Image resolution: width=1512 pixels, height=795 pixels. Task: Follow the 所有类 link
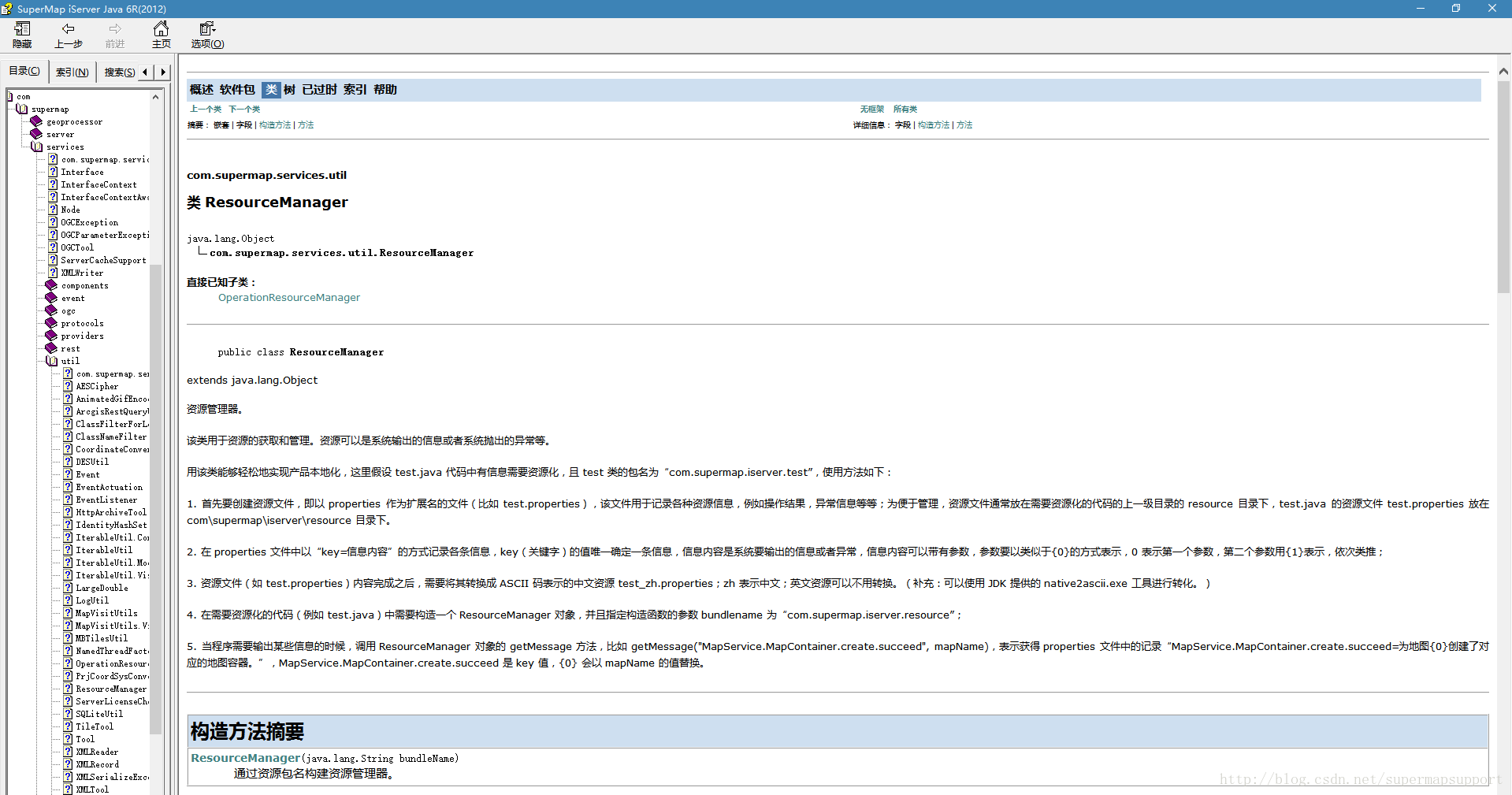pyautogui.click(x=905, y=110)
